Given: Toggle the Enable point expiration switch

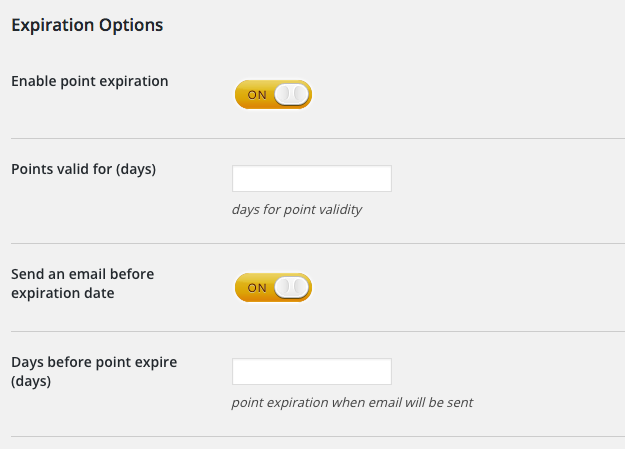Looking at the screenshot, I should tap(273, 95).
